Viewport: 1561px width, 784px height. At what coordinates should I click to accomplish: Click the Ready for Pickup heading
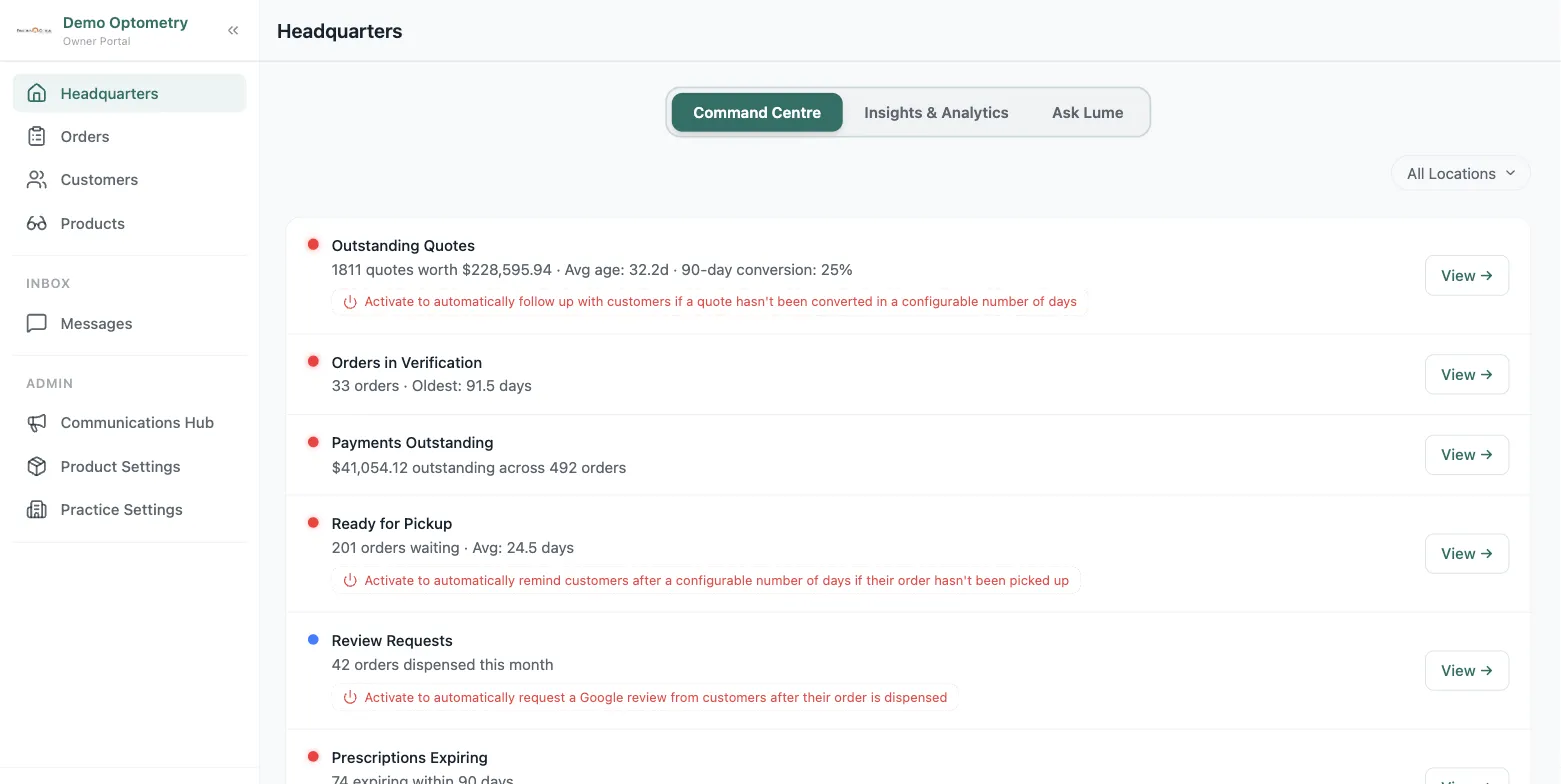[x=392, y=524]
